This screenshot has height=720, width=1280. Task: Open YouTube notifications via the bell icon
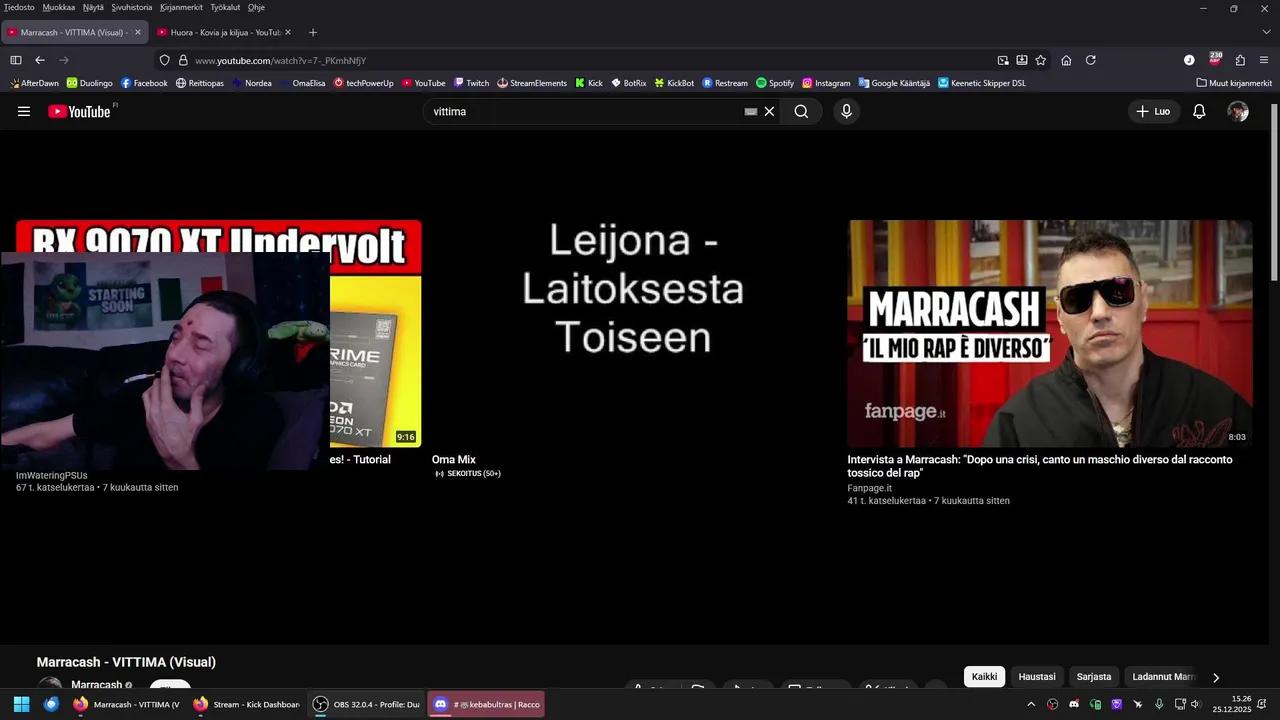coord(1199,111)
